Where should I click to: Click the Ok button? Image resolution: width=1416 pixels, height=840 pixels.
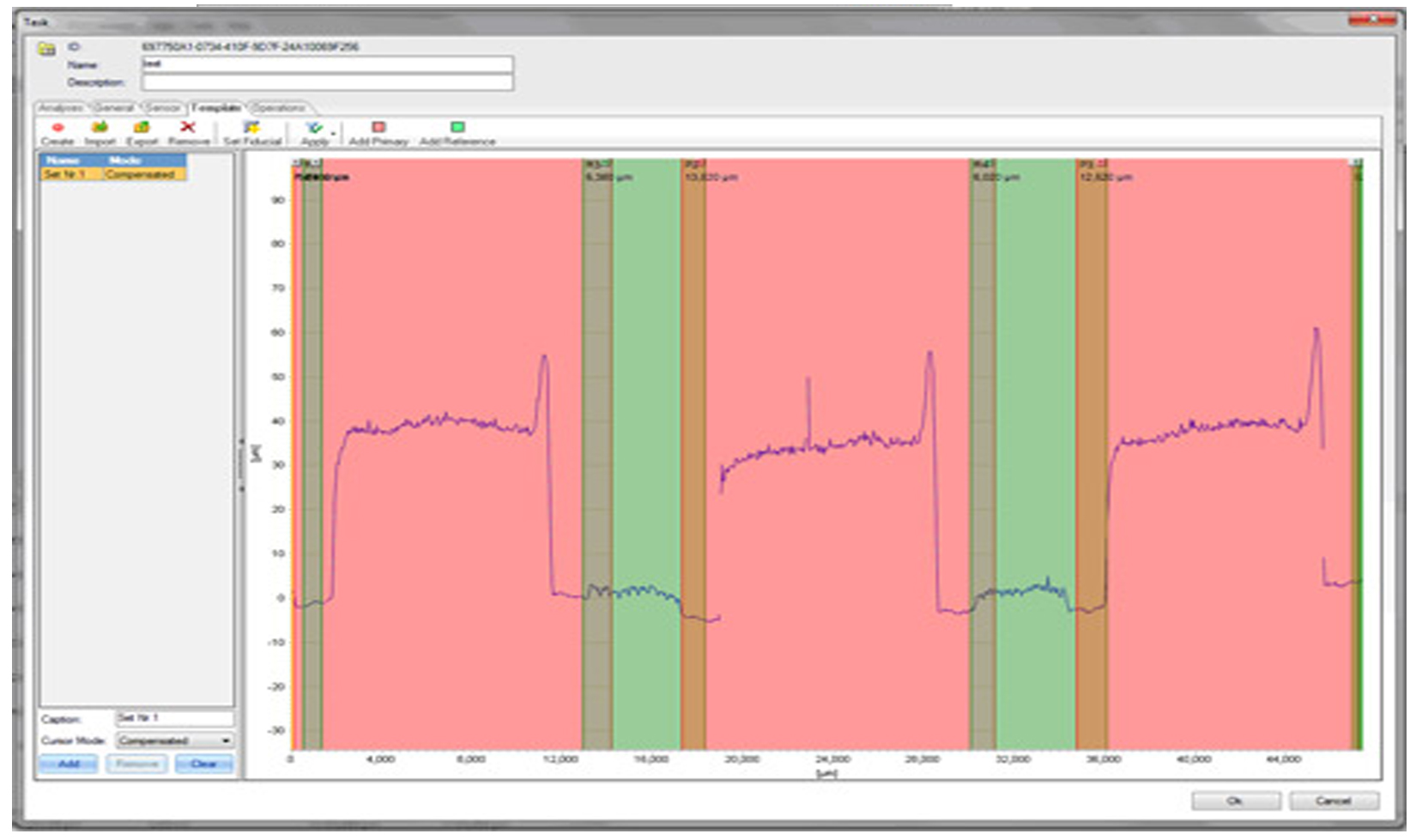point(1235,801)
